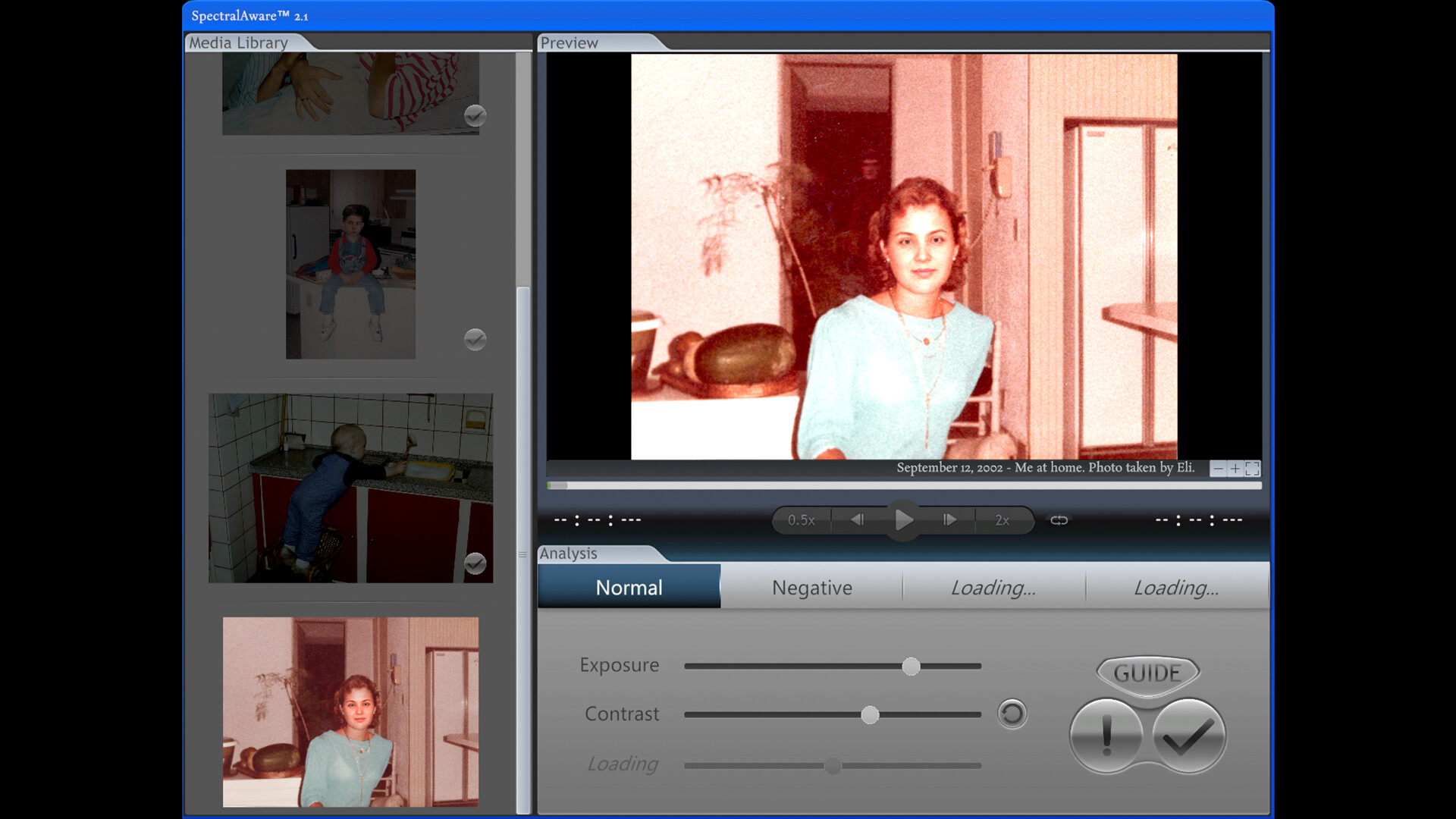
Task: Toggle the checkmark on the topmost library photo
Action: tap(474, 116)
